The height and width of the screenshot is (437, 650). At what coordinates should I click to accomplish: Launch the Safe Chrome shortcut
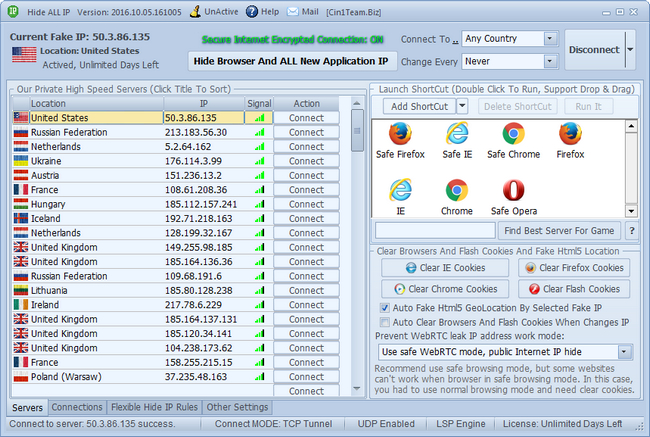513,140
